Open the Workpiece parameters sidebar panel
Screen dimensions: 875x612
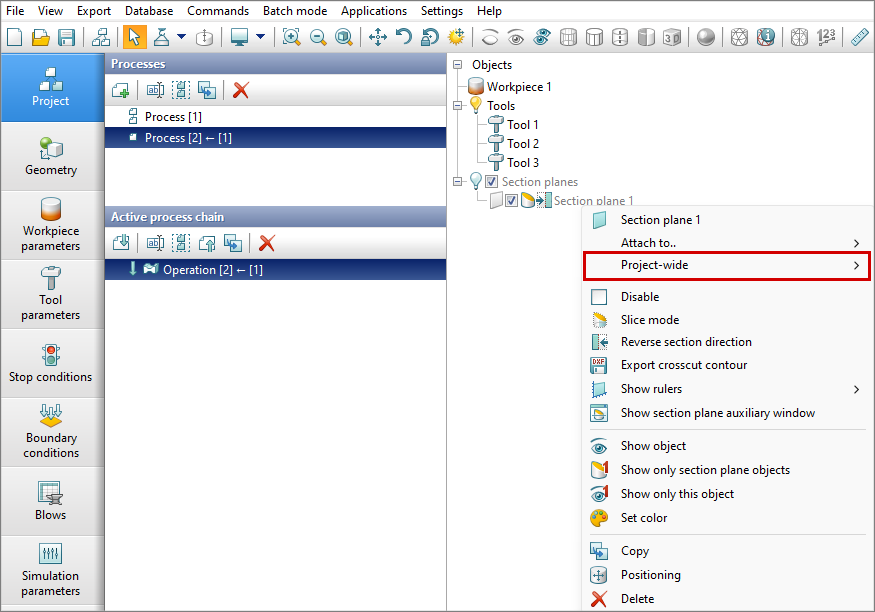(51, 225)
